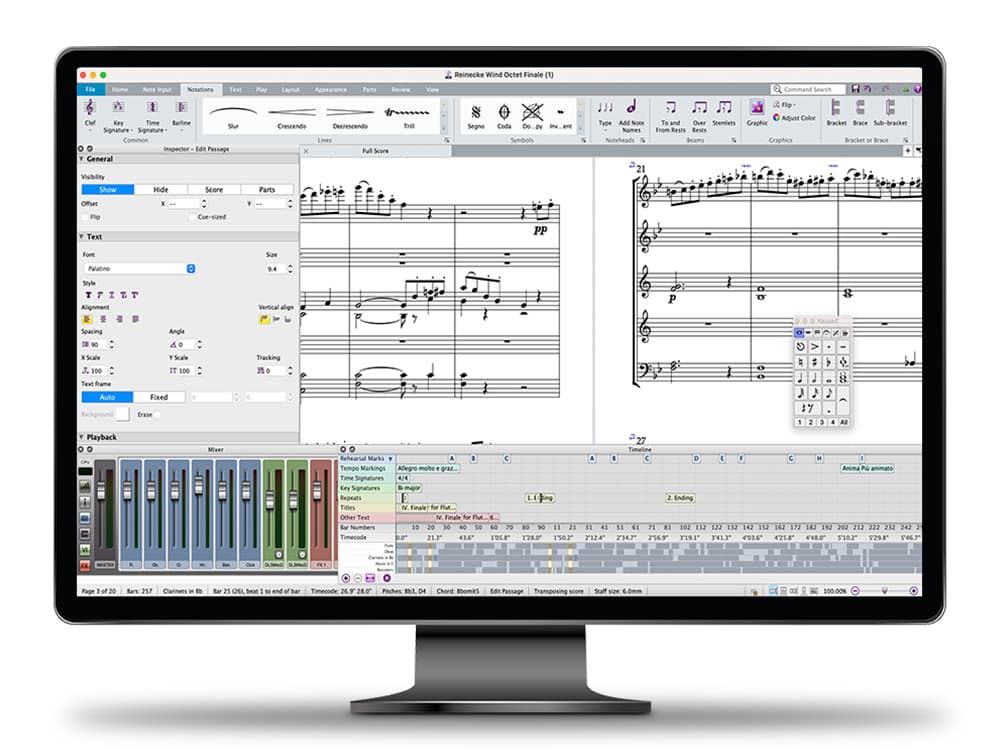
Task: Open new tab with plus button
Action: tap(907, 151)
